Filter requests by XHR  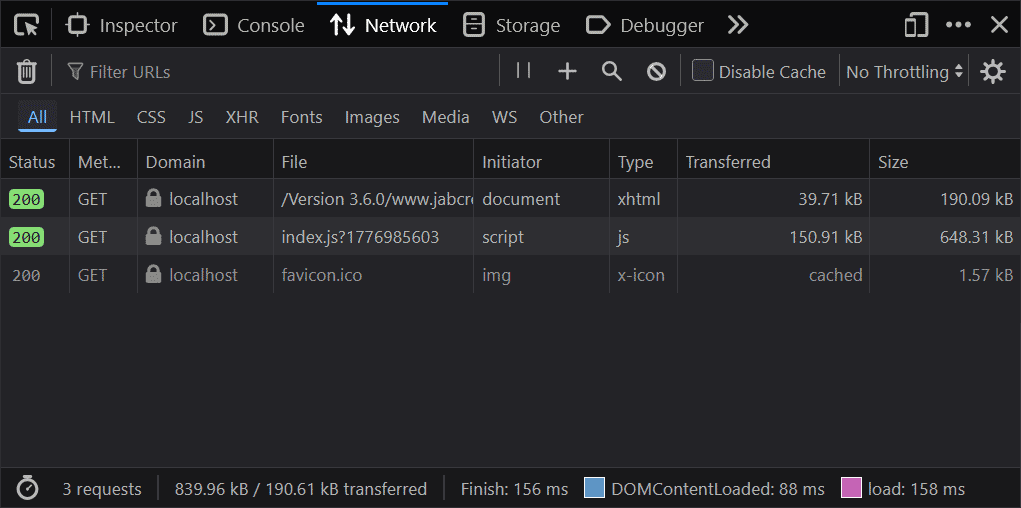pyautogui.click(x=242, y=117)
